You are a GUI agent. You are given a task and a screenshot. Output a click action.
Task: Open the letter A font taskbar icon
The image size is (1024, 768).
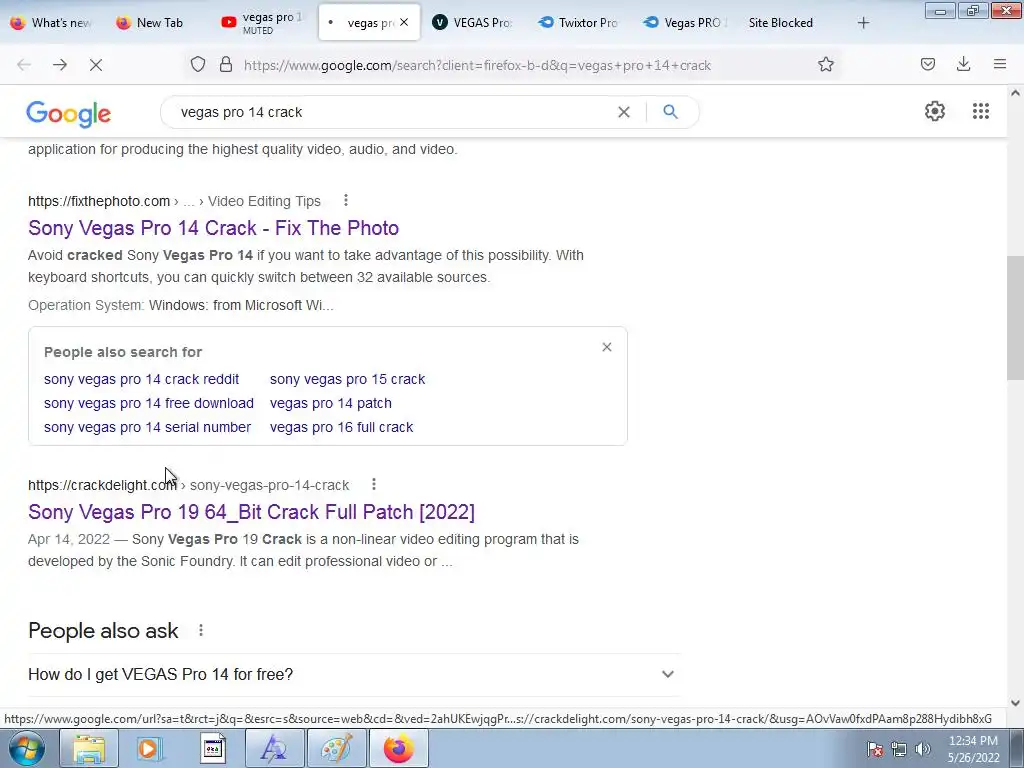(x=274, y=748)
